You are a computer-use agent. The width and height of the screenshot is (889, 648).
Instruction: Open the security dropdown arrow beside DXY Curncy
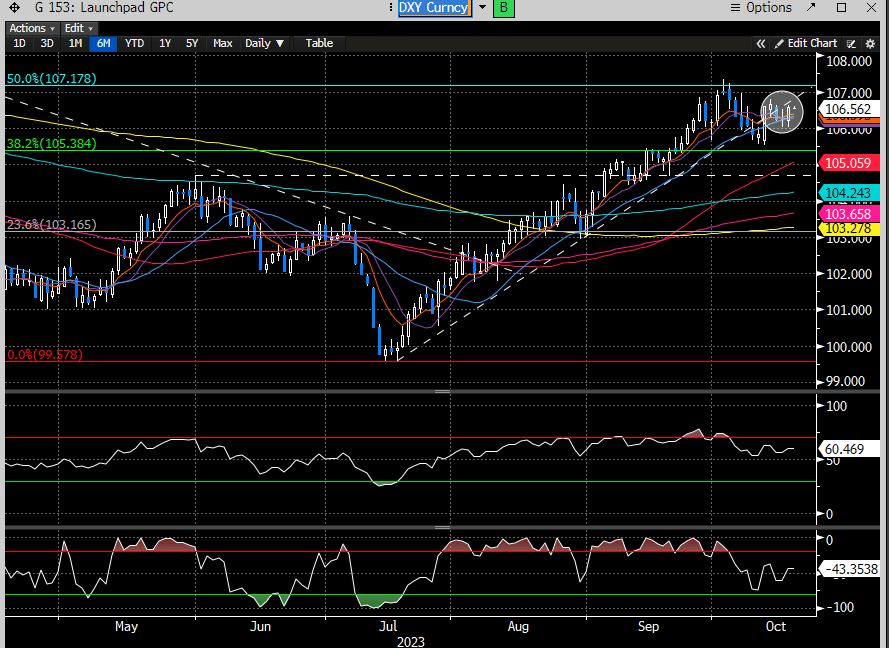pos(482,8)
